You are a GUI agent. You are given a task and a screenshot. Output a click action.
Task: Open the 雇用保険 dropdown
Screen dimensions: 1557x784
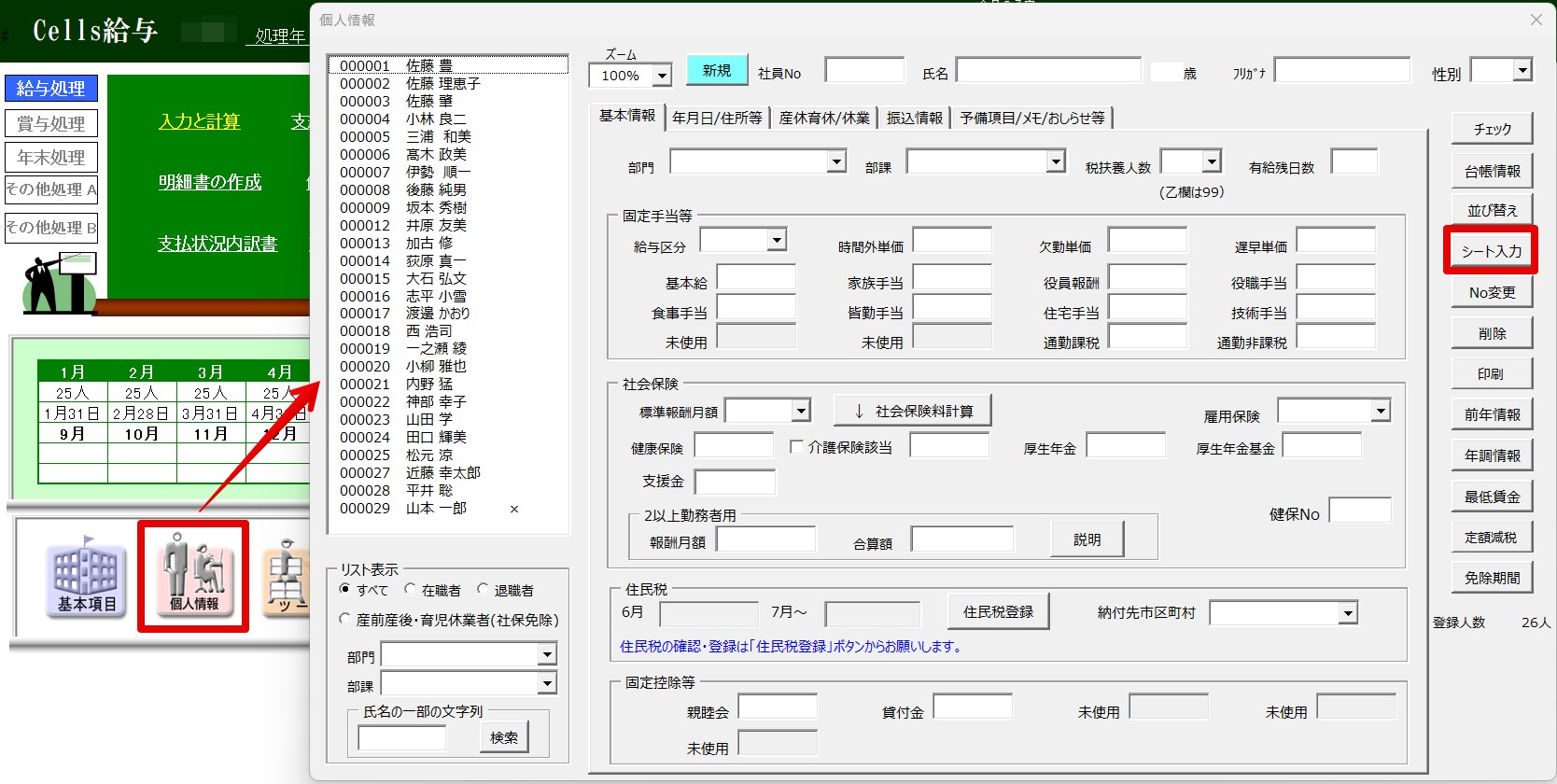click(1382, 411)
